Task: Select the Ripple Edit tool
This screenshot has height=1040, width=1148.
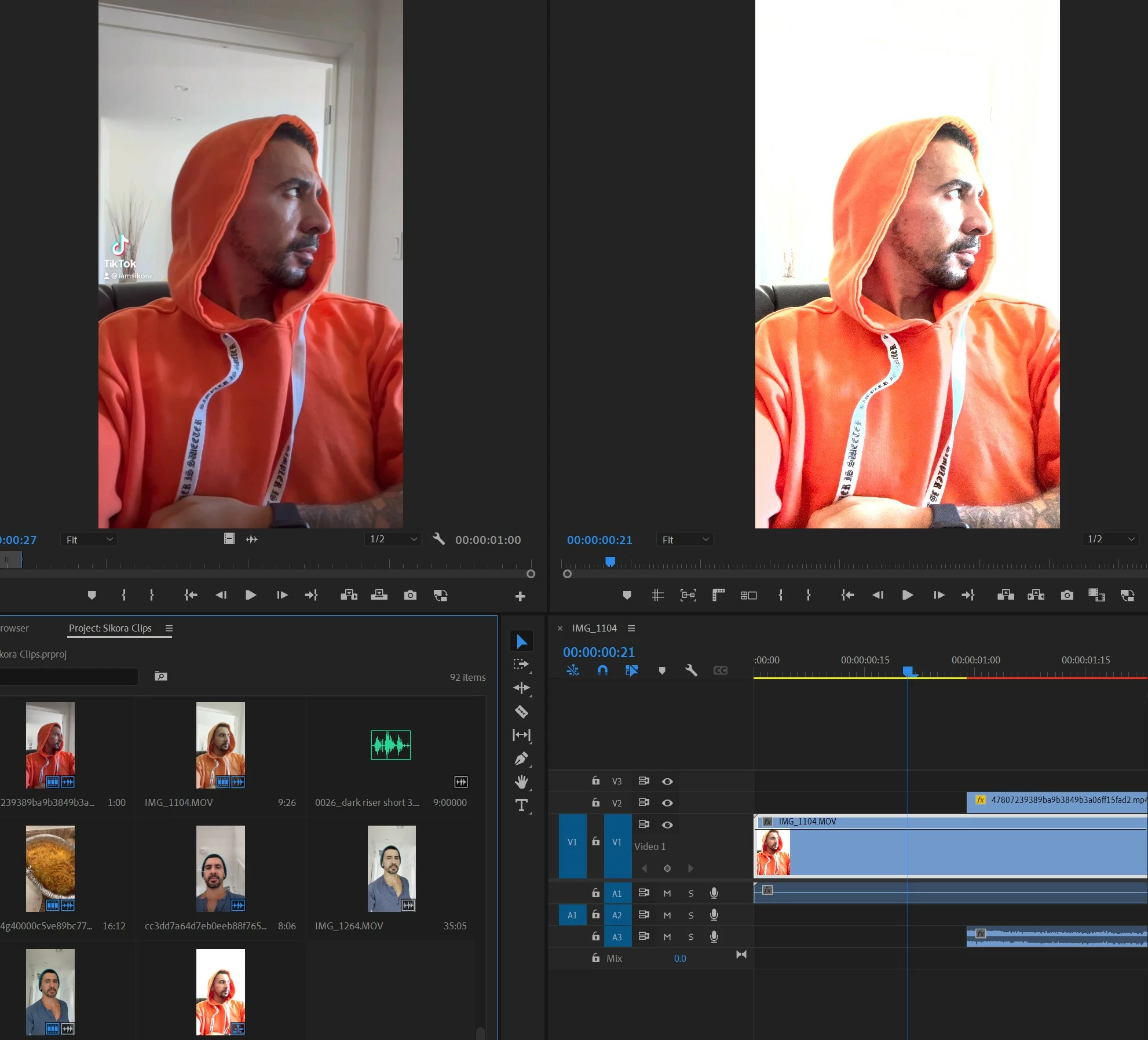Action: click(521, 688)
